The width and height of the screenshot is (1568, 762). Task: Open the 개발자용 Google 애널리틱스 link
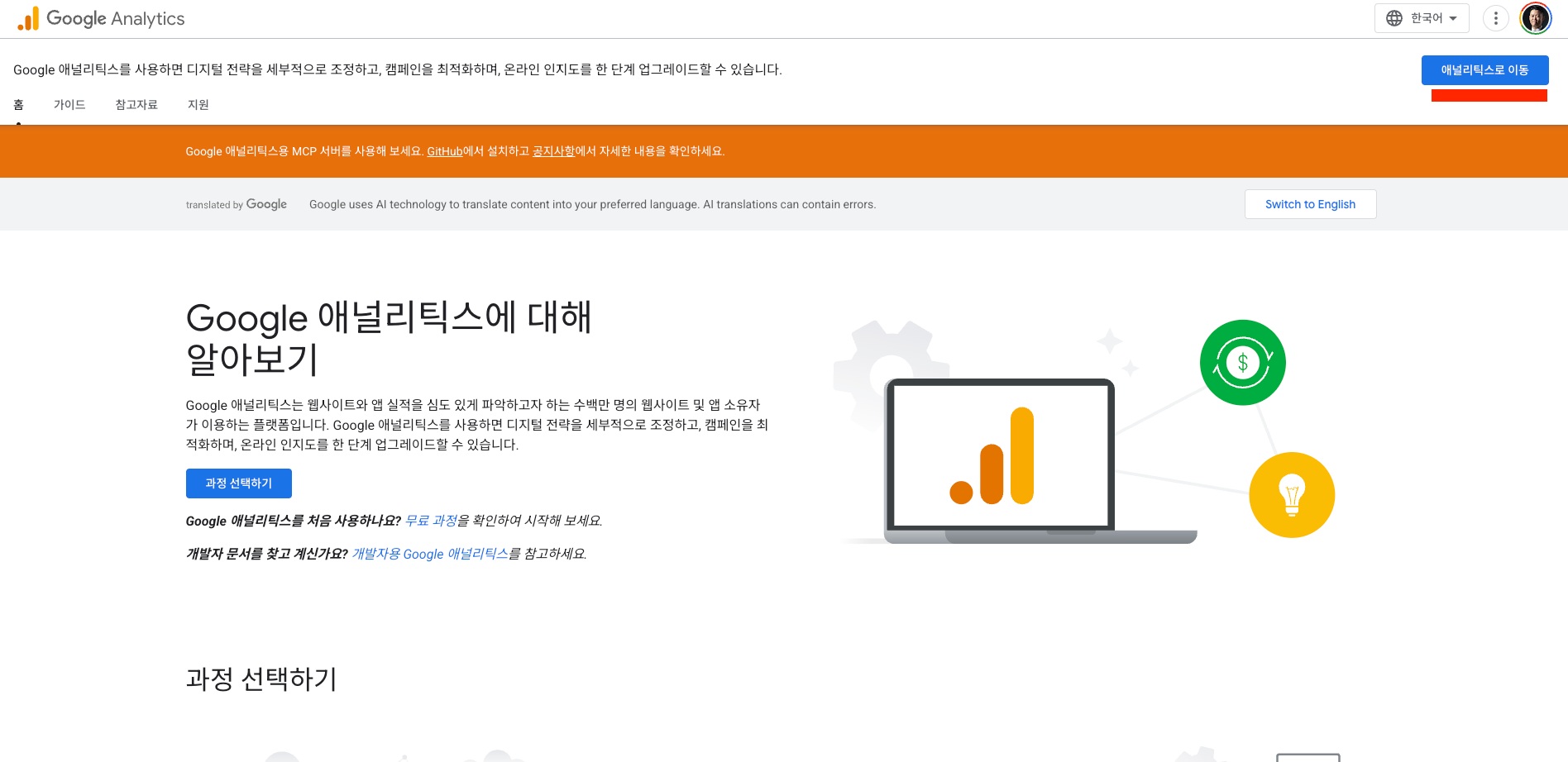pyautogui.click(x=430, y=554)
